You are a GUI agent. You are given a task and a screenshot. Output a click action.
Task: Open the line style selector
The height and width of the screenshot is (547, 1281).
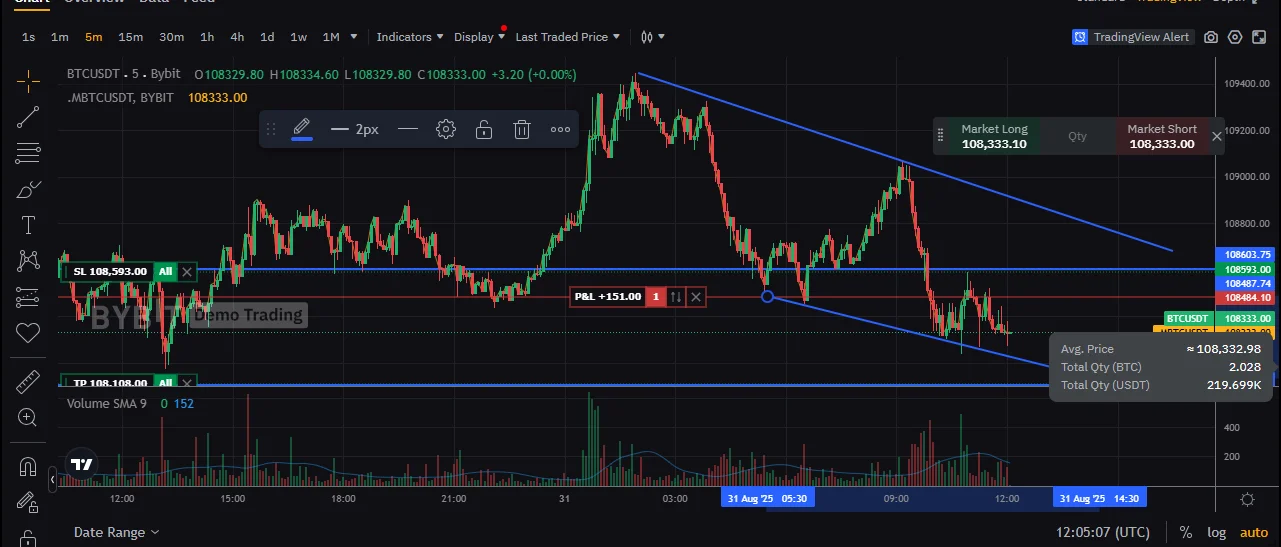(407, 129)
